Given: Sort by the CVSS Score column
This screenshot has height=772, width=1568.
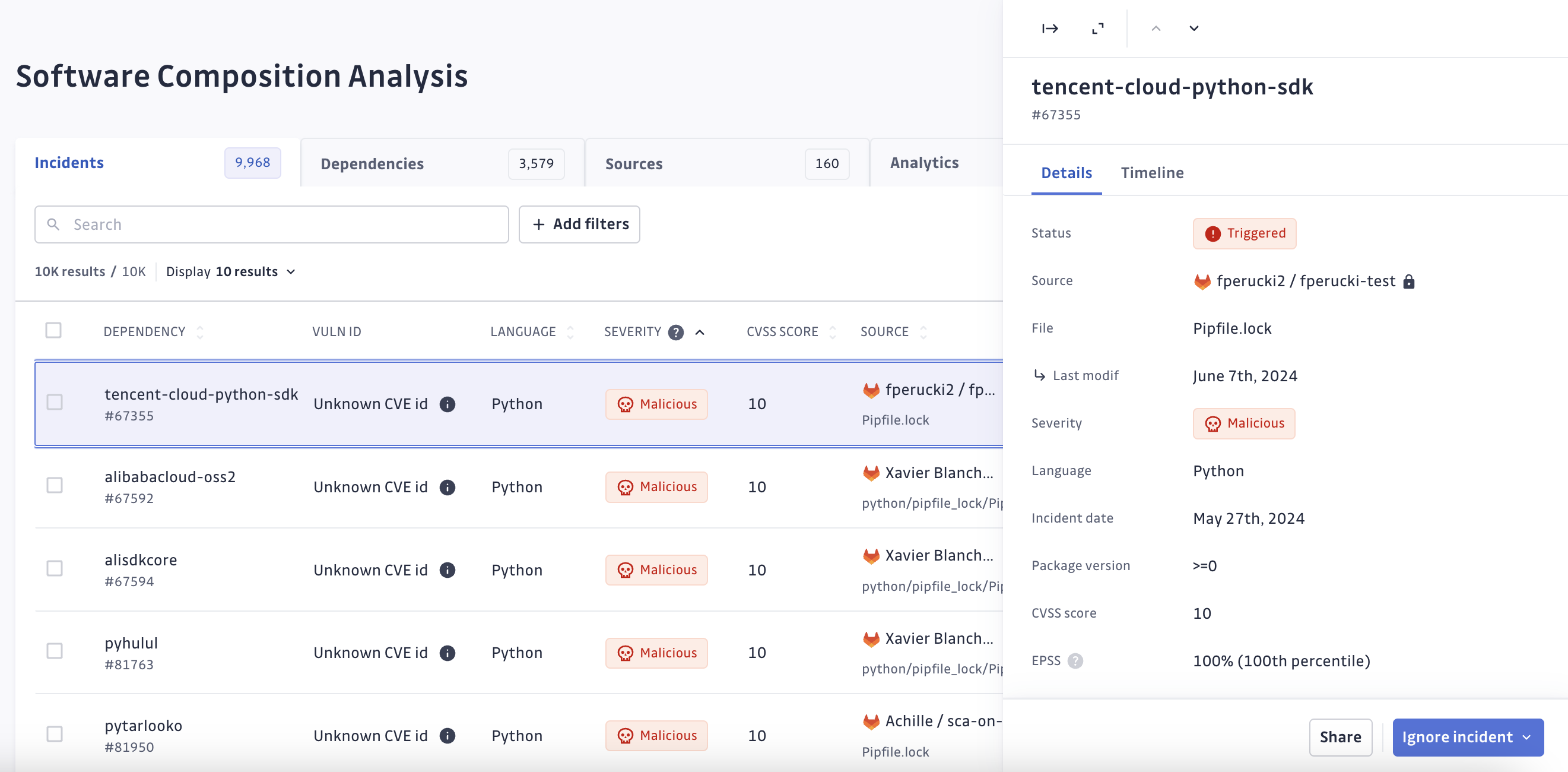Looking at the screenshot, I should point(833,332).
